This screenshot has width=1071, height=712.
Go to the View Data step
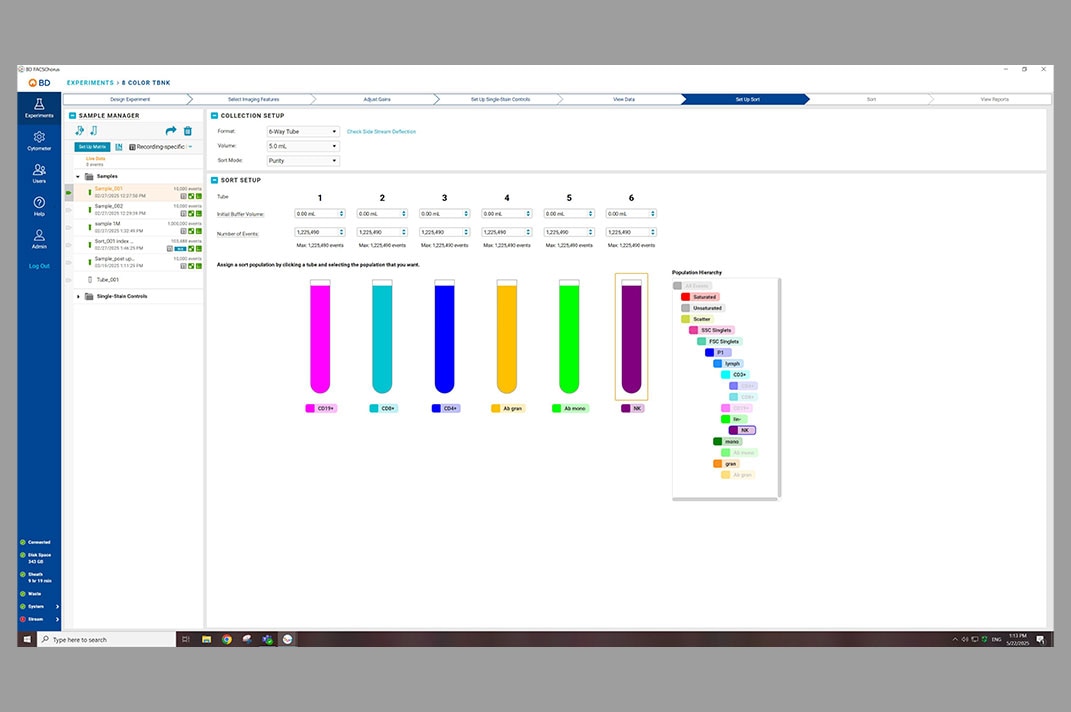coord(624,99)
